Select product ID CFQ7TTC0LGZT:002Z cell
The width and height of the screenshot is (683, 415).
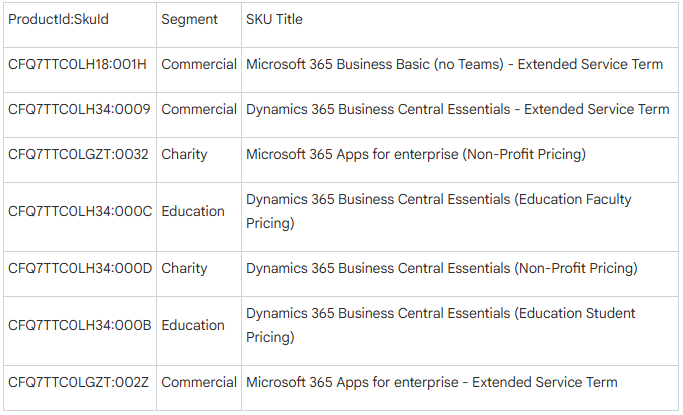point(78,382)
